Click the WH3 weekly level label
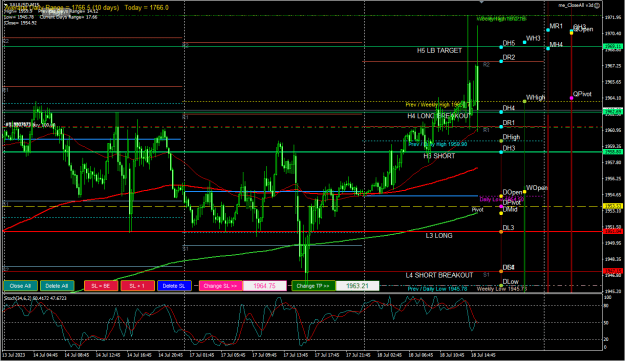Viewport: 625px width, 361px height. (x=533, y=38)
